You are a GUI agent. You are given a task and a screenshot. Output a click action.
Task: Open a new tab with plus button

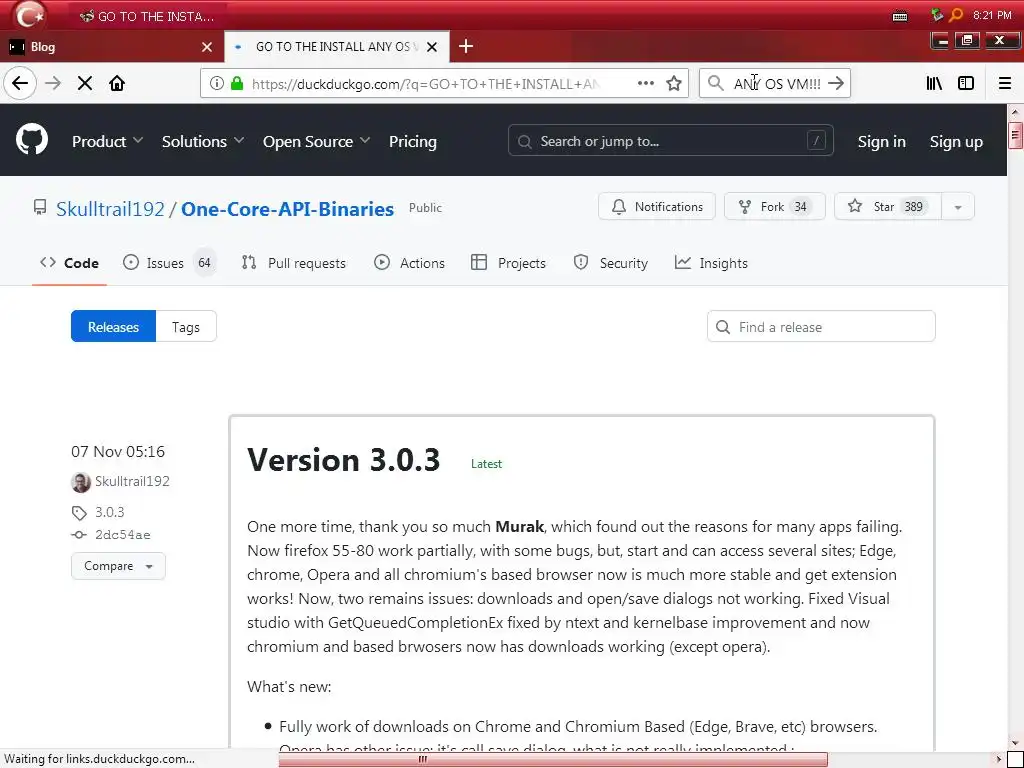466,46
